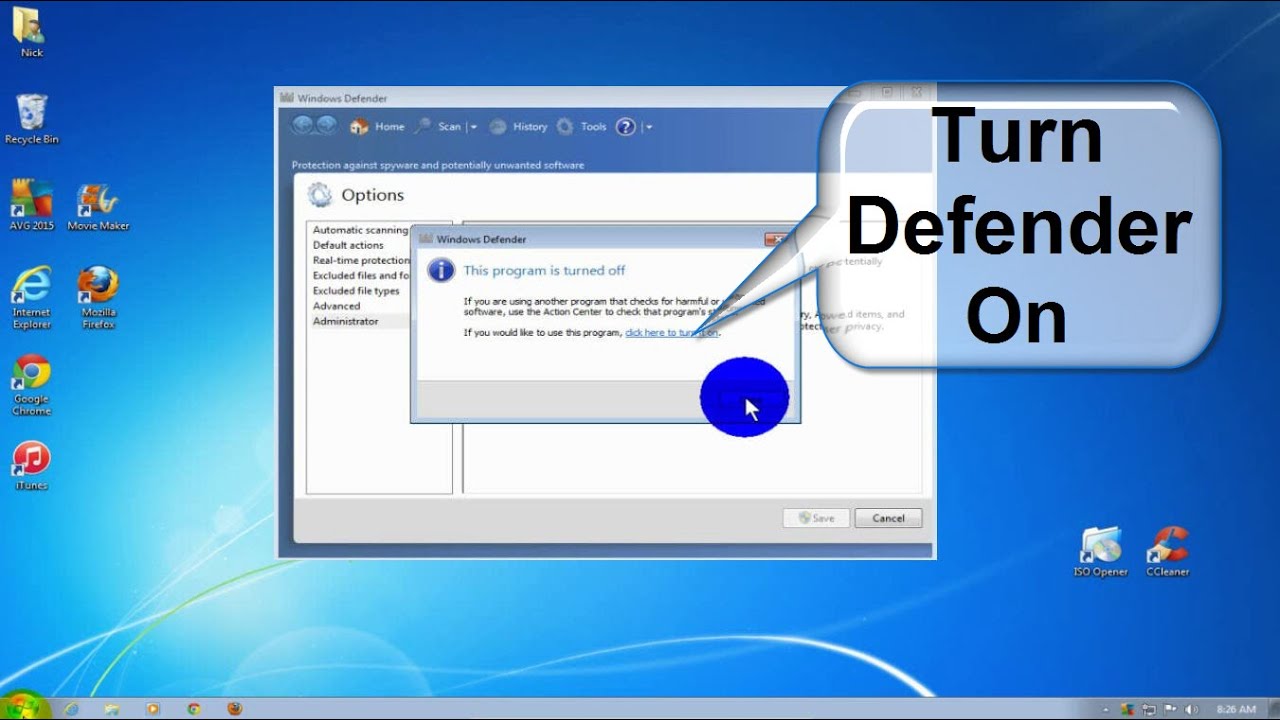Open the Nick folder on desktop
The image size is (1280, 720).
pos(31,33)
